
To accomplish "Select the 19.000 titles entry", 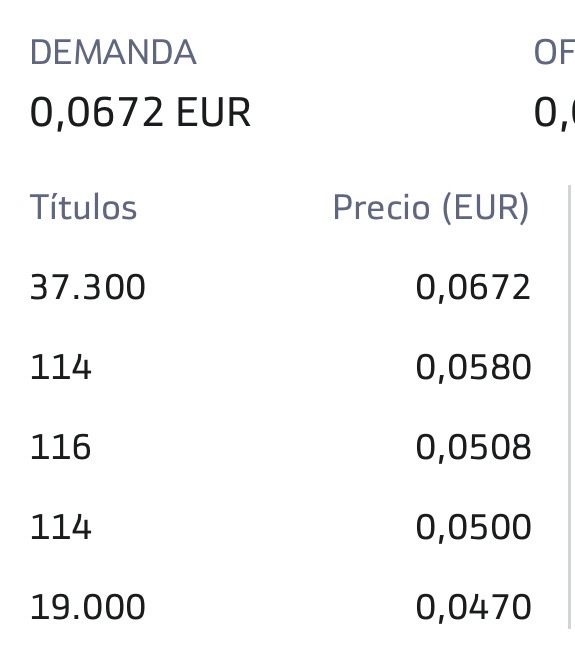I will [88, 607].
